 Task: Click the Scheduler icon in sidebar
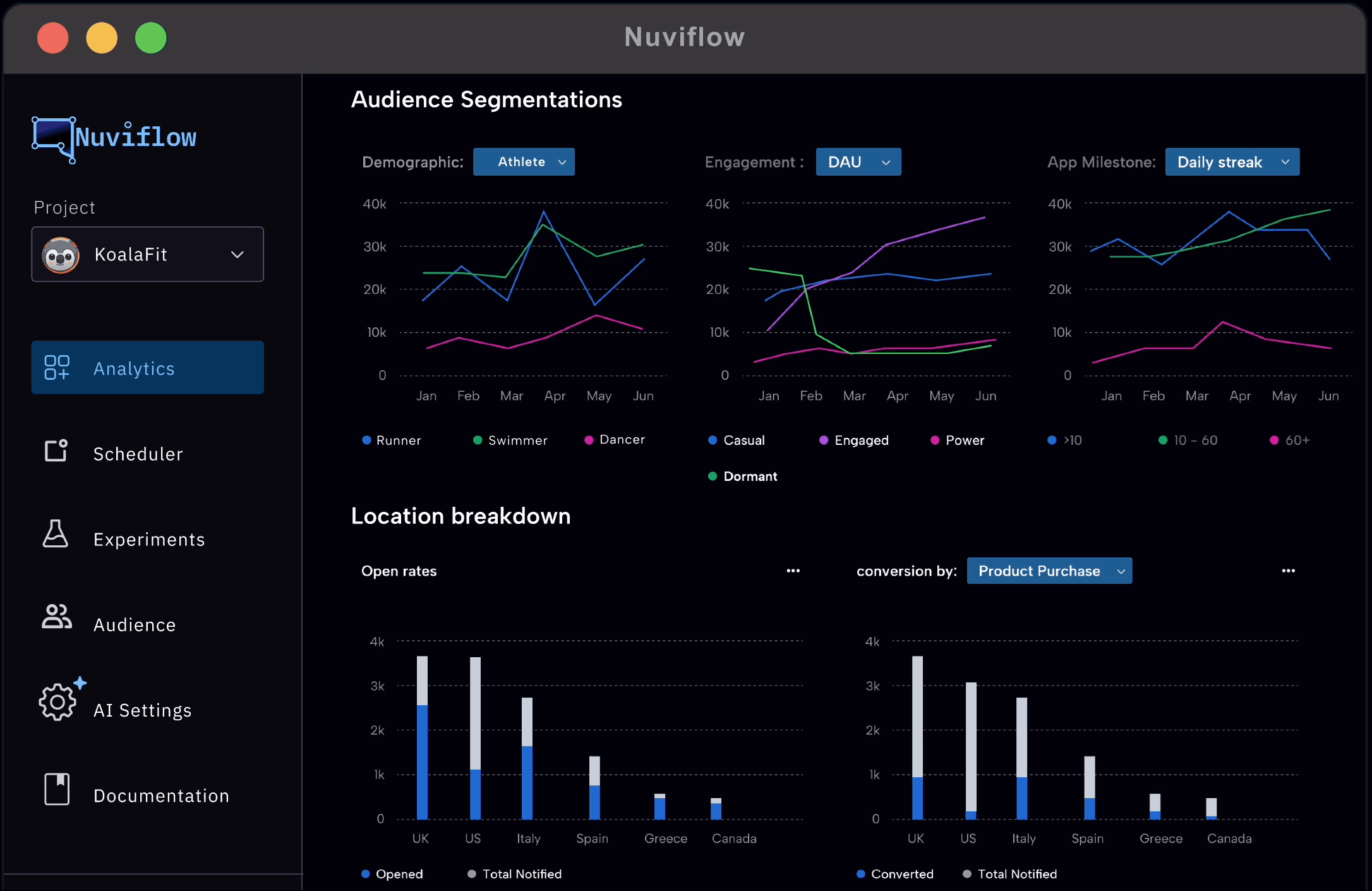pyautogui.click(x=56, y=451)
